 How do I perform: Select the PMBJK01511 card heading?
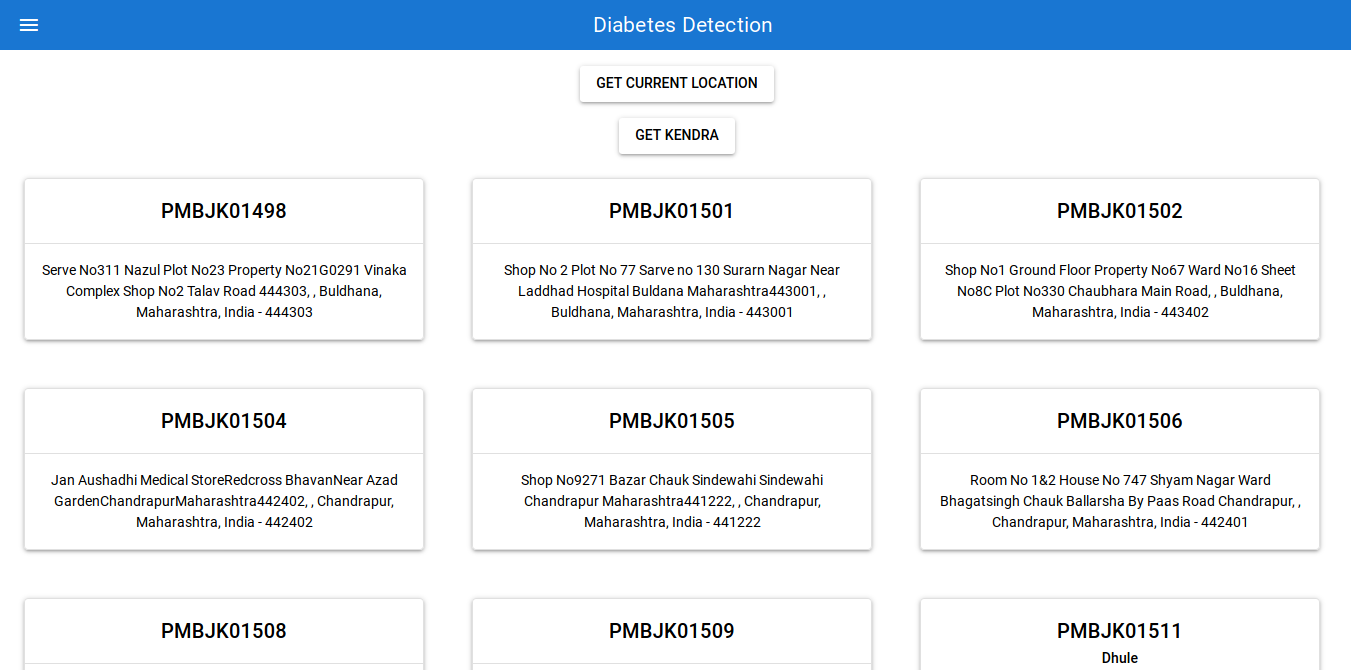1120,631
